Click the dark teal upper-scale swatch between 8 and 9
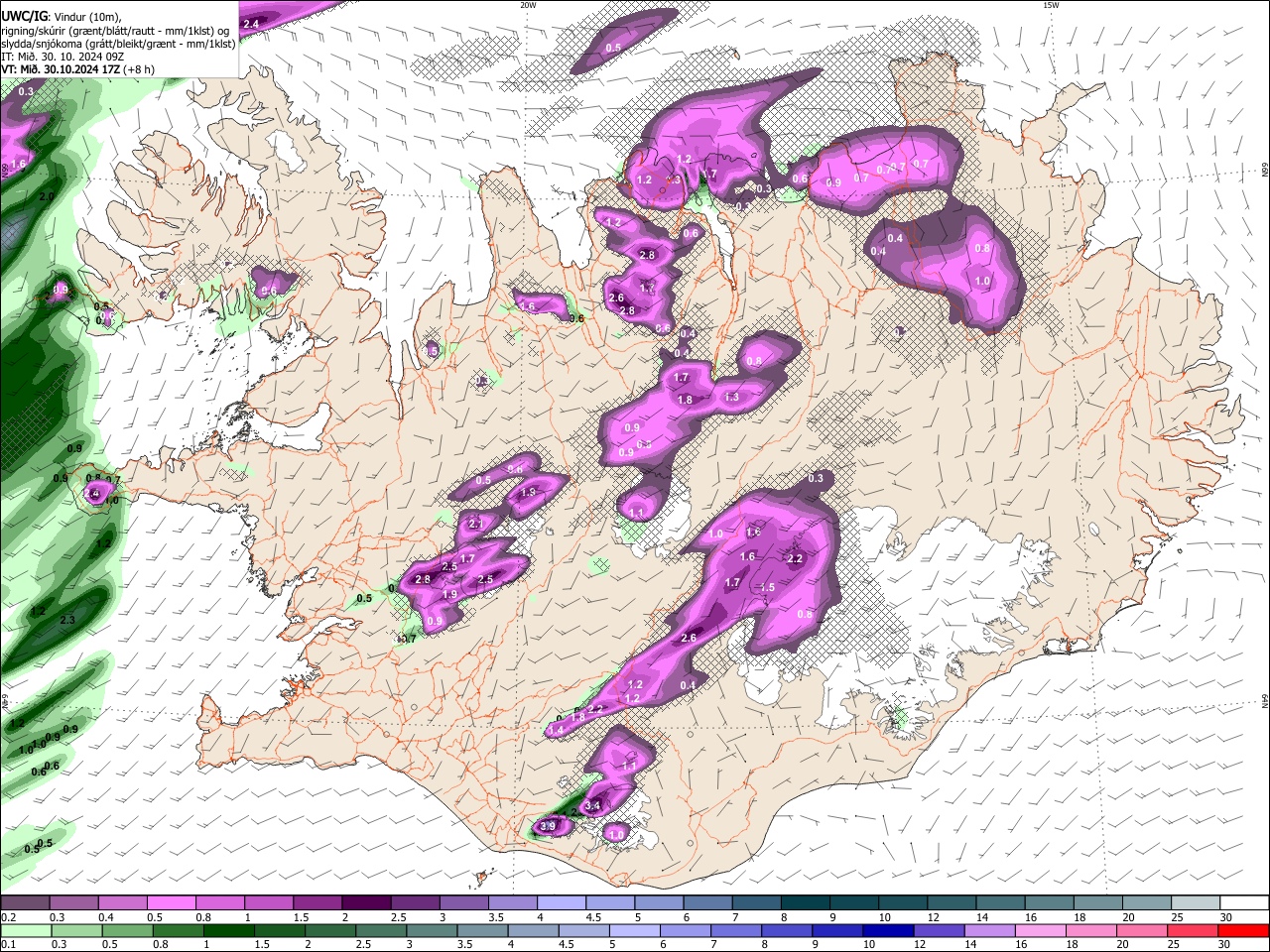The width and height of the screenshot is (1270, 952). (805, 903)
